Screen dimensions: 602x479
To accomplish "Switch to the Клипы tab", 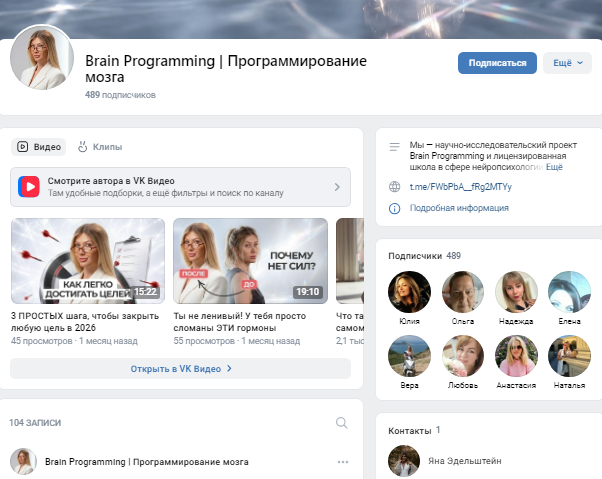I will [x=100, y=147].
